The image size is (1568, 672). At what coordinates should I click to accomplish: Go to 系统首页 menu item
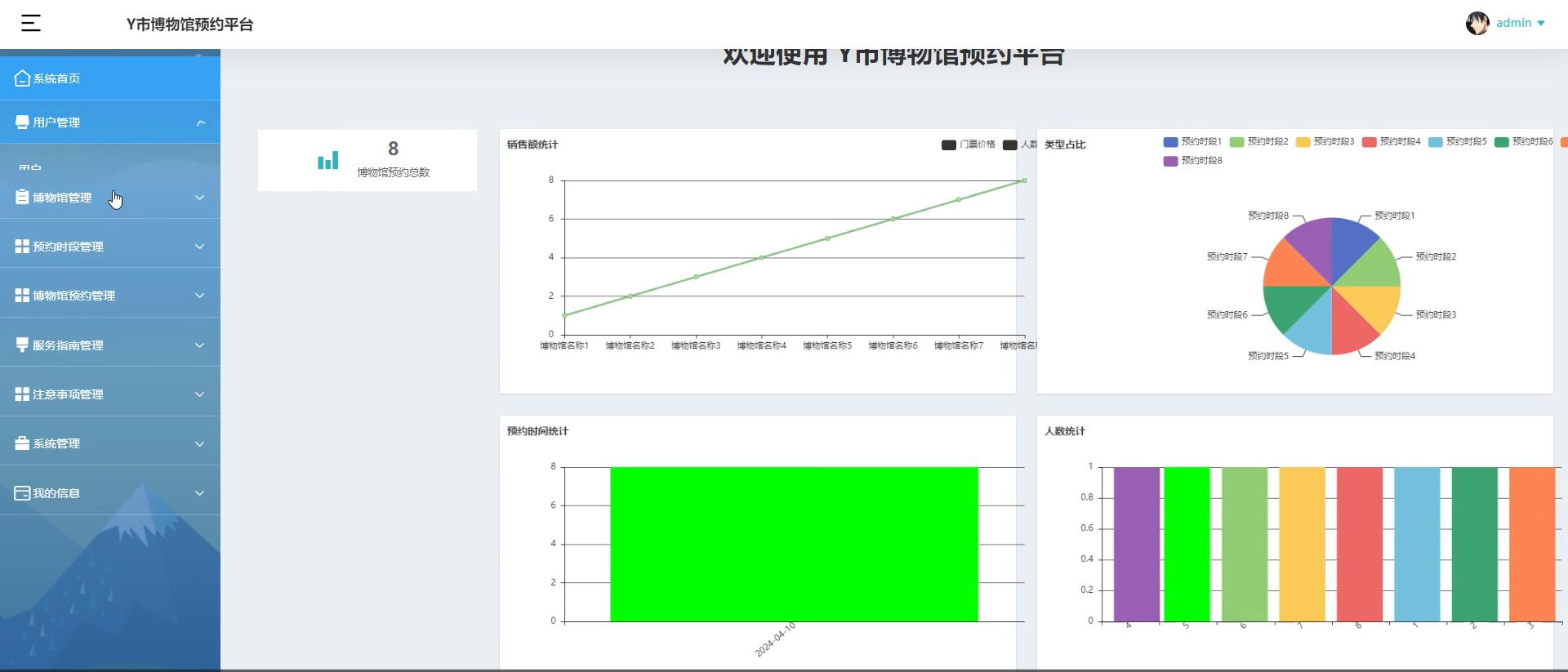pyautogui.click(x=110, y=78)
